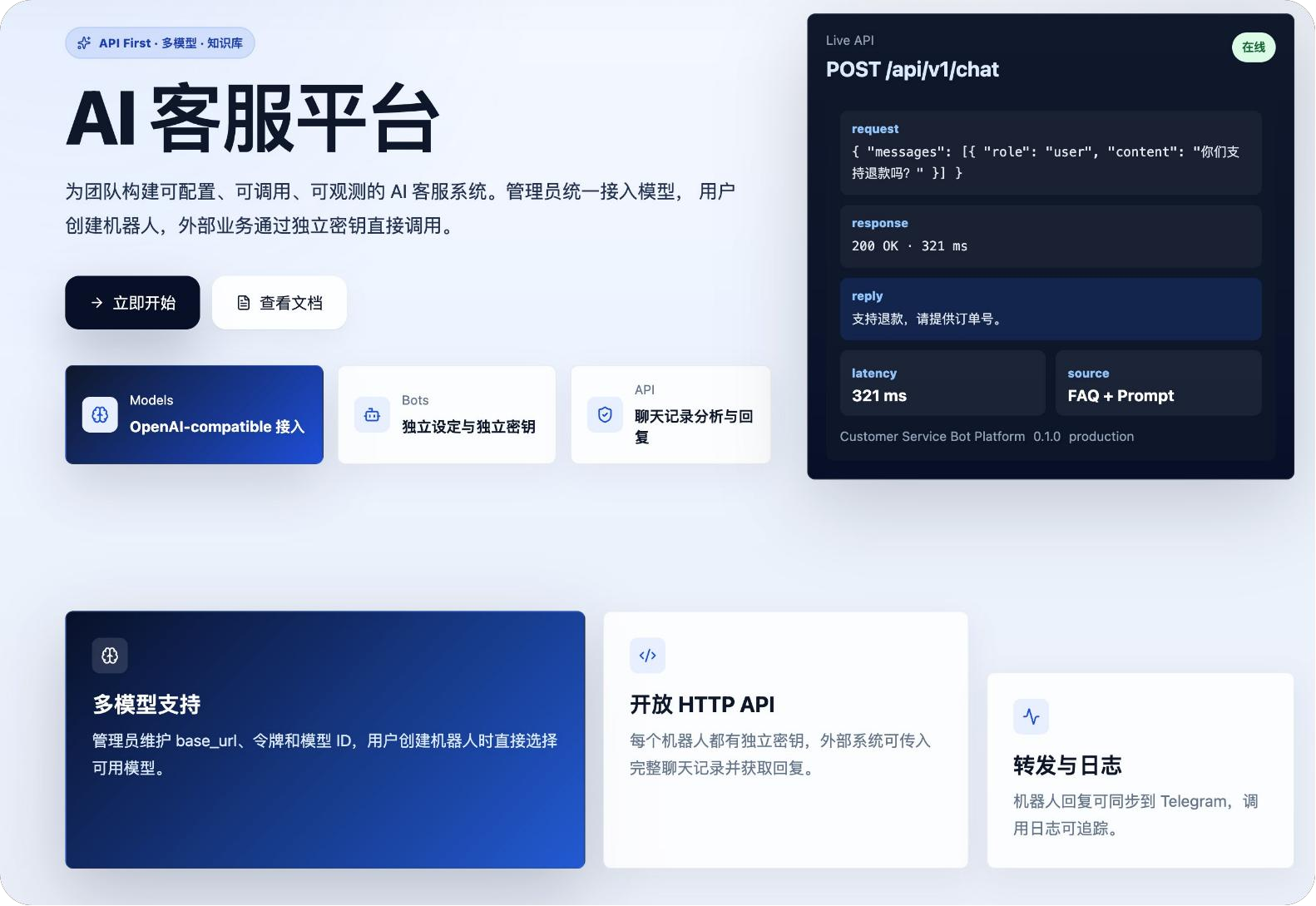This screenshot has height=906, width=1316.
Task: Click the reply text 支持退款，请提供订单号。
Action: tap(929, 319)
